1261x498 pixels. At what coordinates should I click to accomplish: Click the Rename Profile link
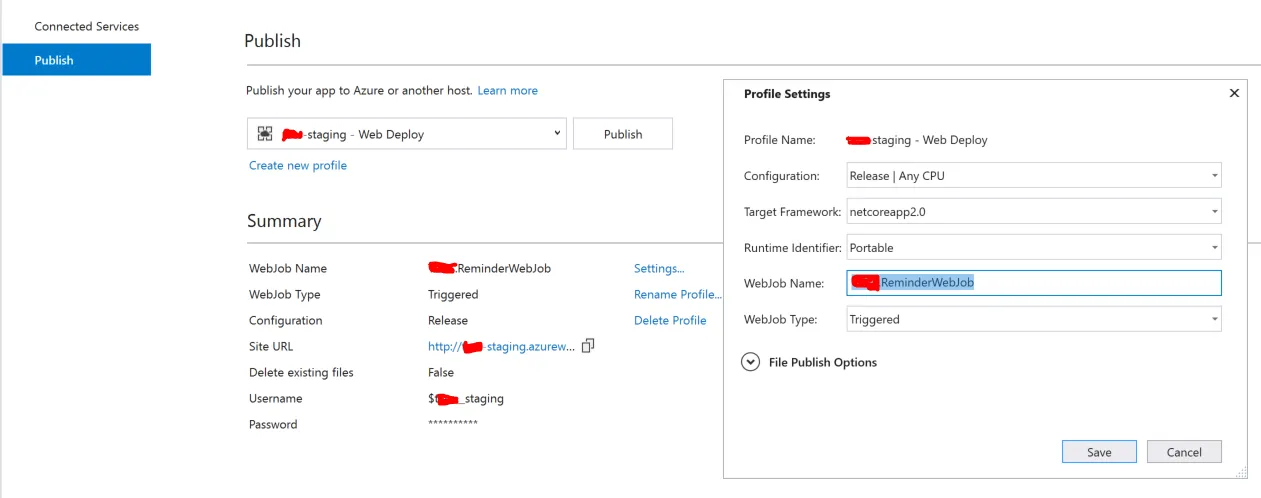(x=676, y=294)
